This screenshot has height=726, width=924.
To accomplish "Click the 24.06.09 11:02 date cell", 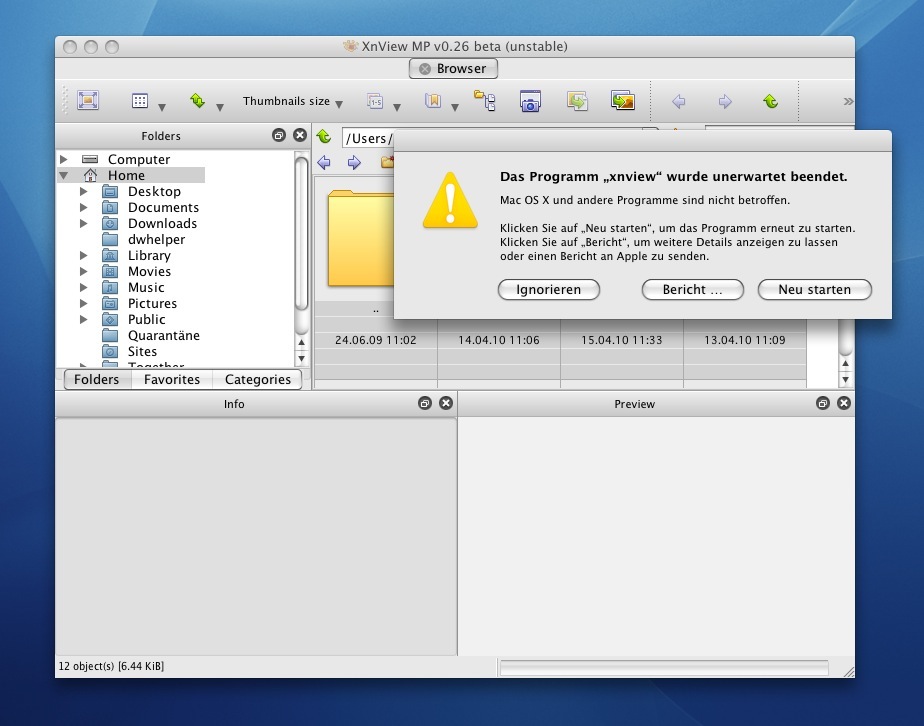I will [375, 340].
